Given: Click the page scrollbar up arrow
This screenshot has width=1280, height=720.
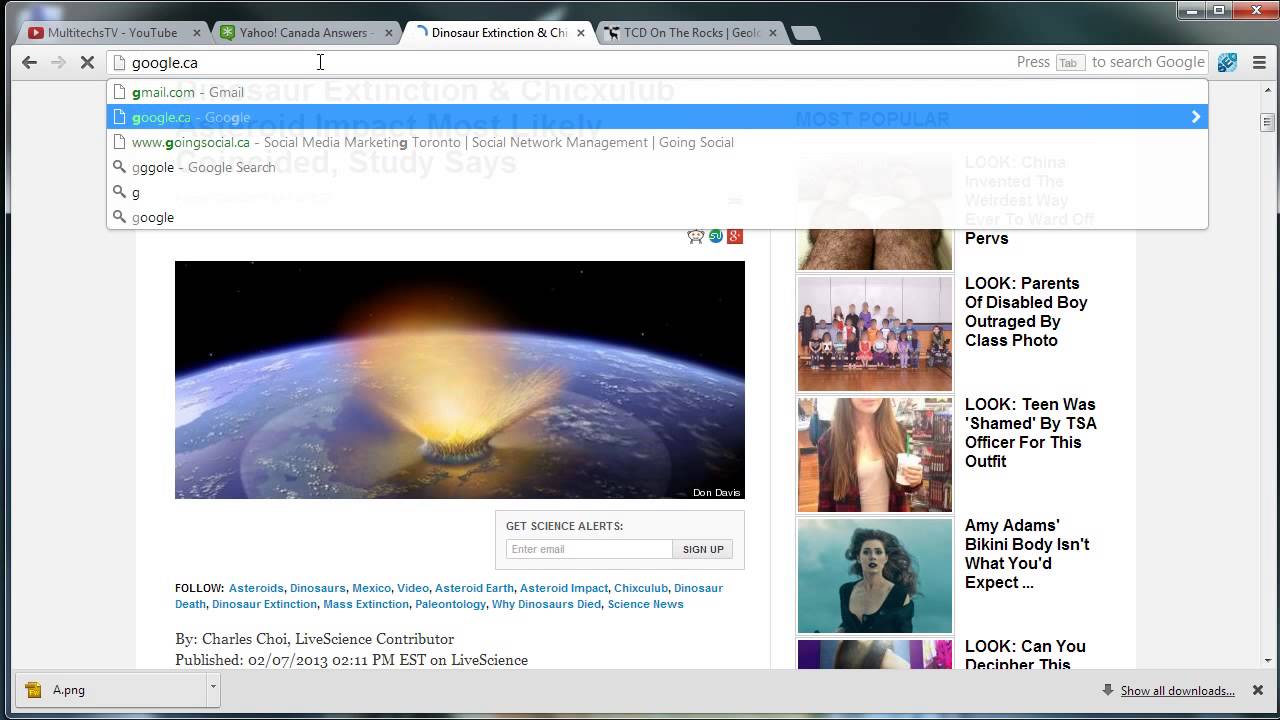Looking at the screenshot, I should 1267,90.
